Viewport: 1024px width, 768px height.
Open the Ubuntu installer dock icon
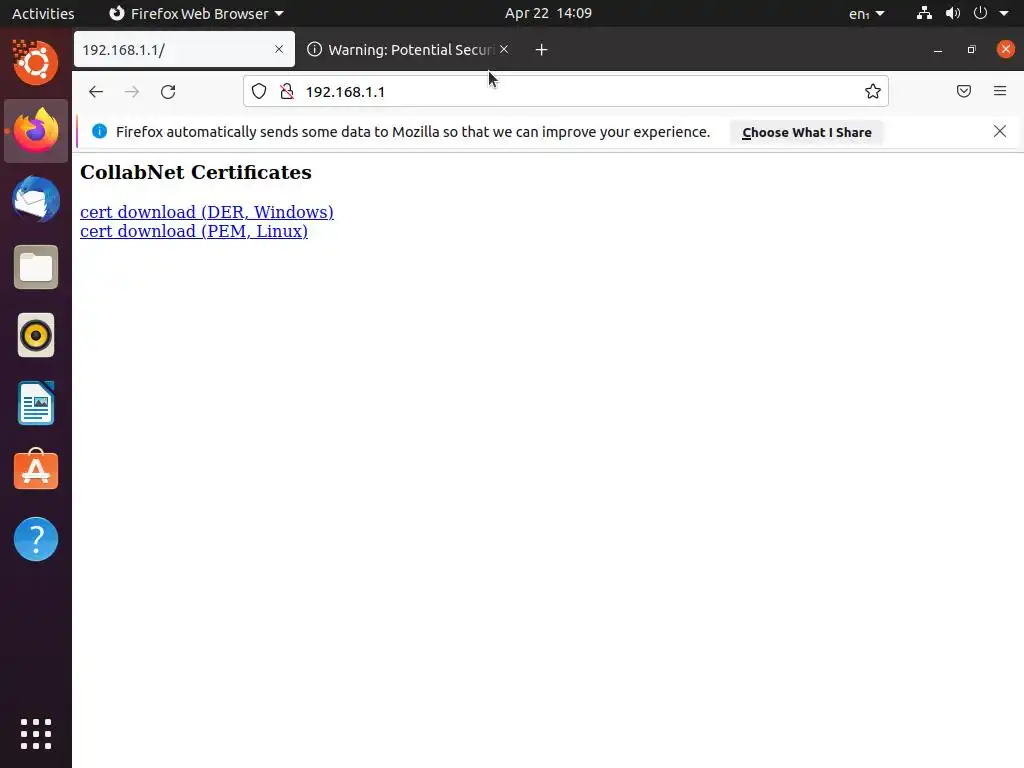coord(36,63)
